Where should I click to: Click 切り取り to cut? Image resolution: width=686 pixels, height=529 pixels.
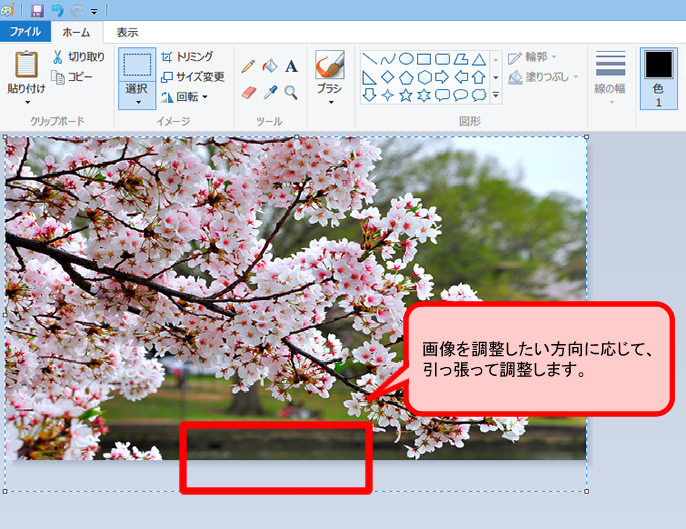tap(79, 56)
